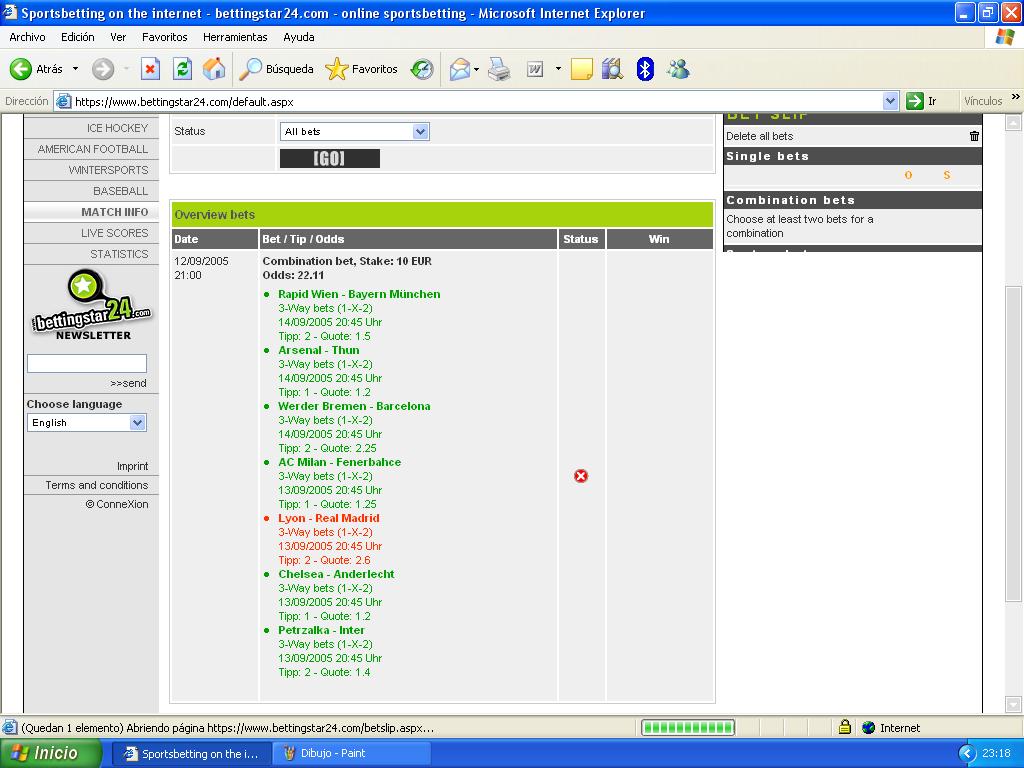Open LIVE SCORES sidebar link
The width and height of the screenshot is (1024, 768).
click(x=115, y=233)
